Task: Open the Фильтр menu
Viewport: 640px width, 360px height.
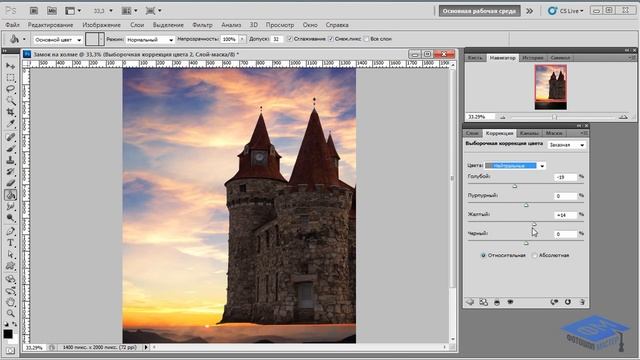Action: point(202,25)
